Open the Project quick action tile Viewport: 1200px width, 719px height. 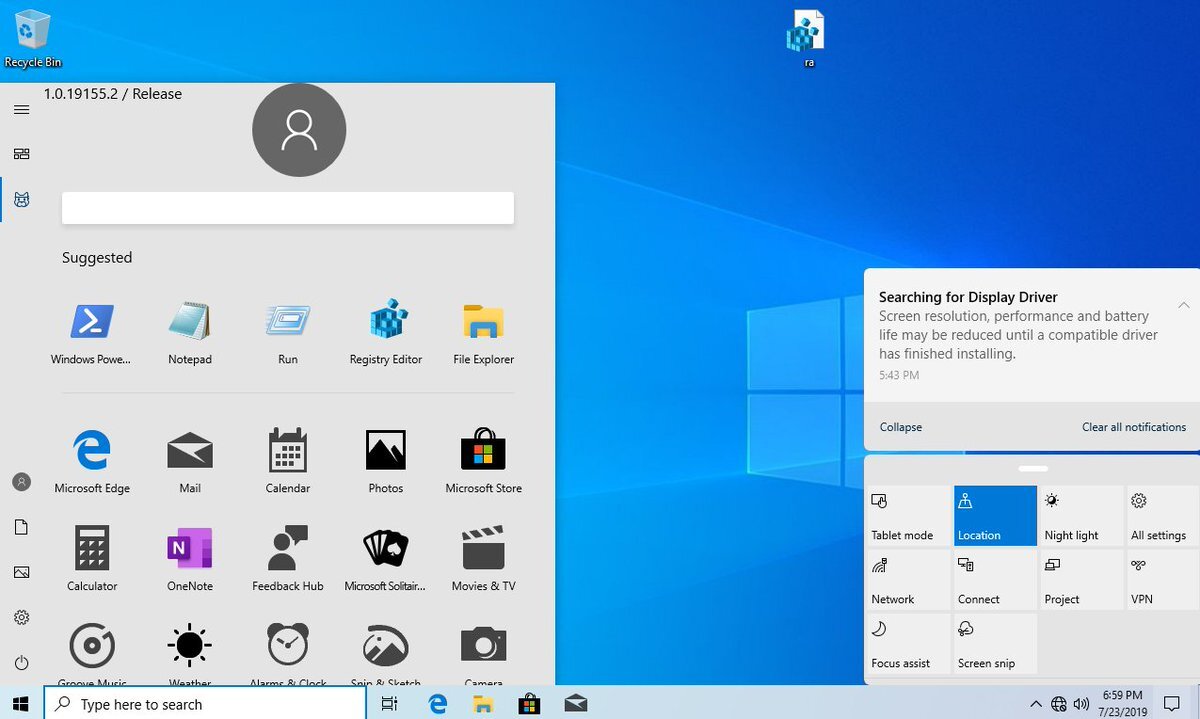[x=1081, y=580]
